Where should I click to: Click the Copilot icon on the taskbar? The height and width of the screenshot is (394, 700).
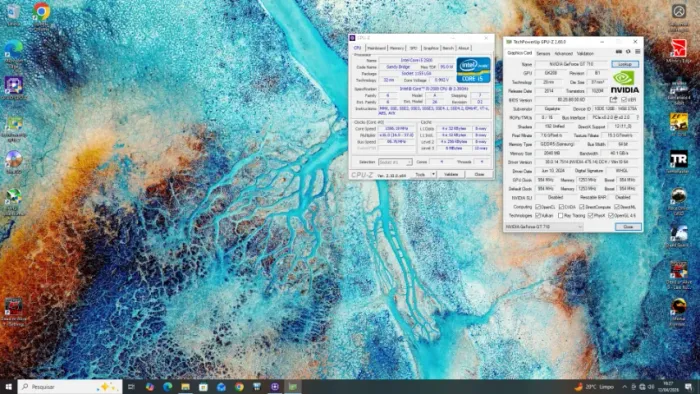pyautogui.click(x=150, y=387)
